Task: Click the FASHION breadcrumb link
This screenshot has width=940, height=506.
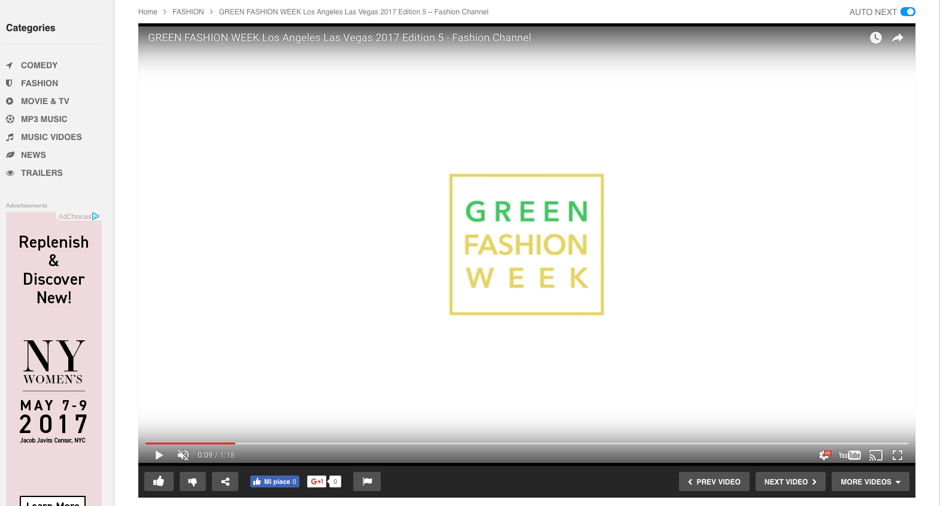Action: [188, 11]
